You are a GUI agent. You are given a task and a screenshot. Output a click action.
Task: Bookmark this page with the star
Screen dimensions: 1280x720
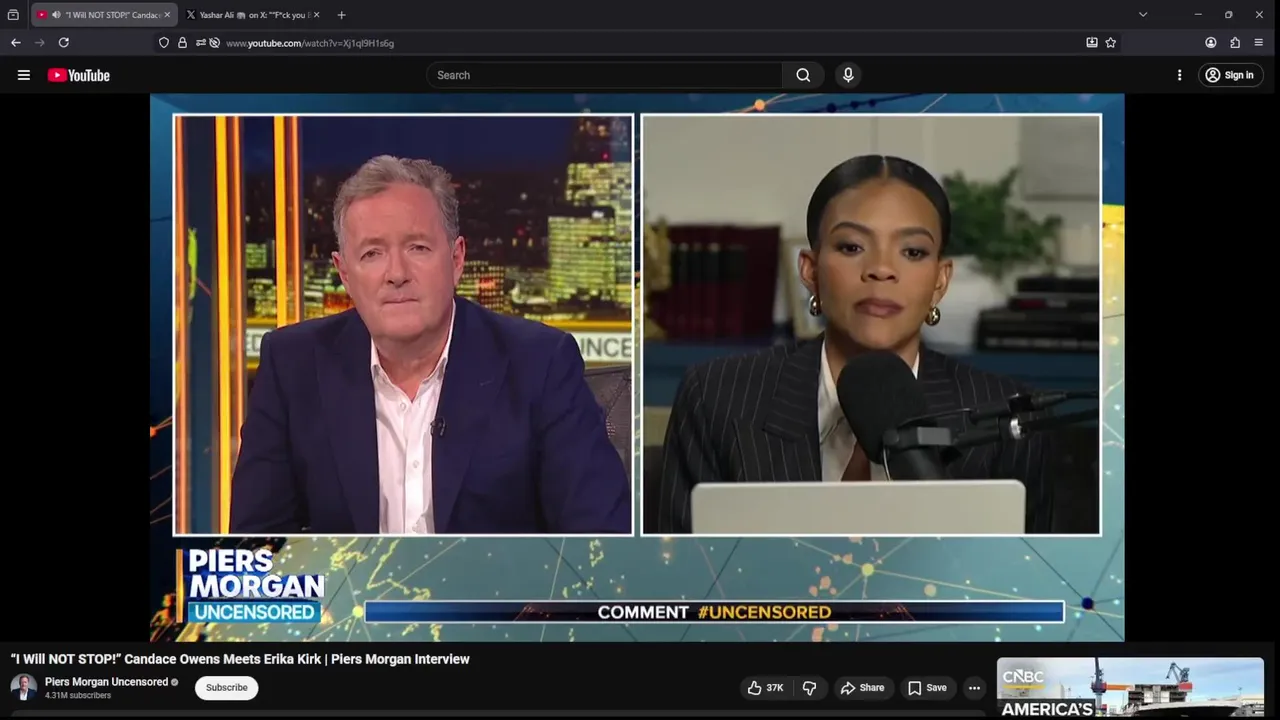click(x=1111, y=43)
